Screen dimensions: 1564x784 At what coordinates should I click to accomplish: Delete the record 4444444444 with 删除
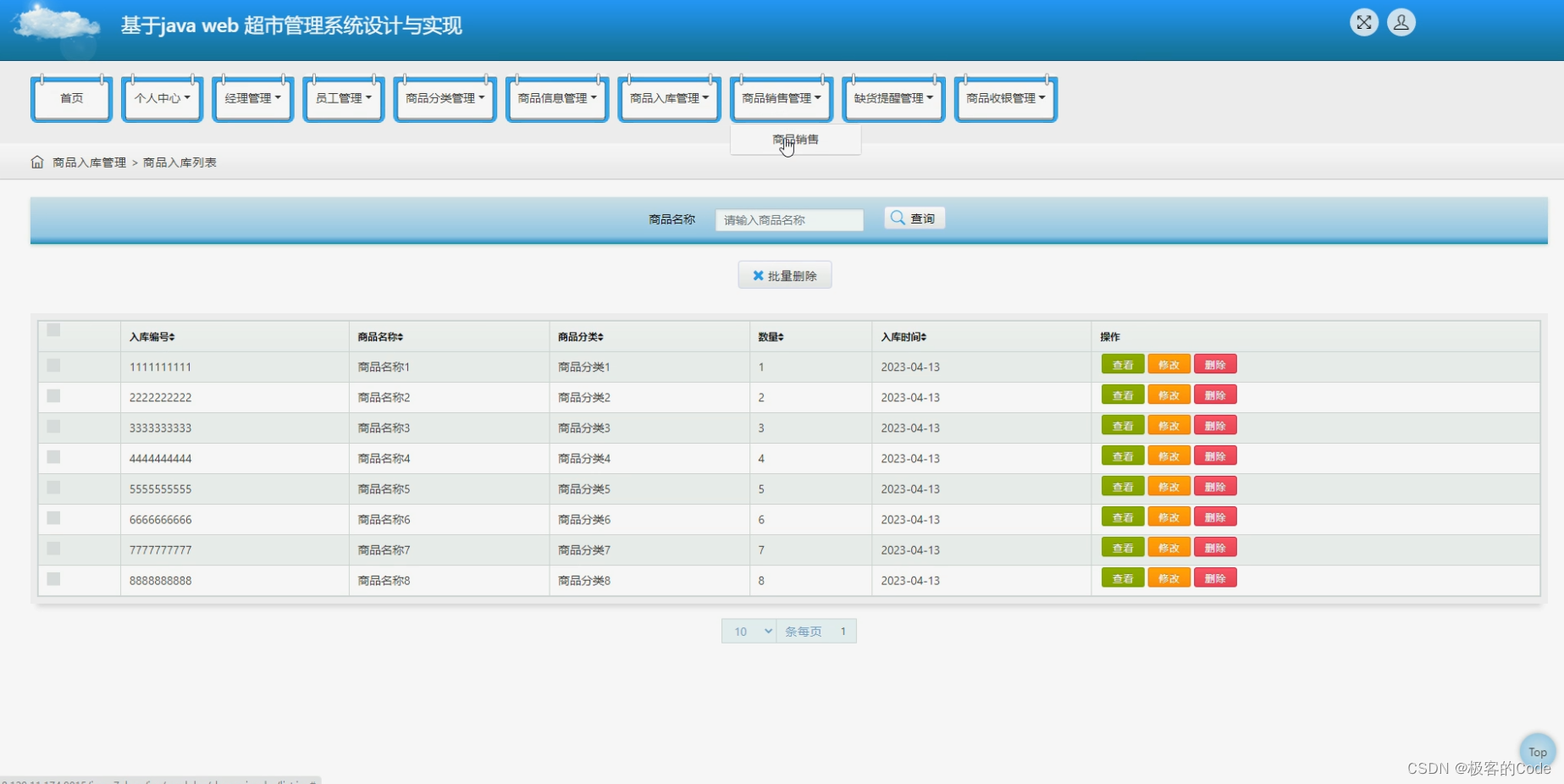(x=1215, y=456)
